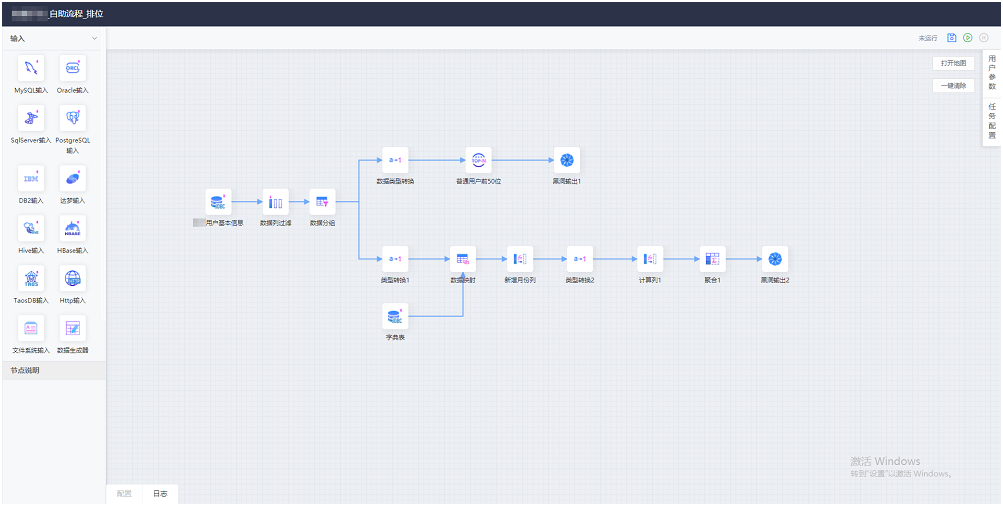
Task: Click the 打开地图 button
Action: [x=953, y=63]
